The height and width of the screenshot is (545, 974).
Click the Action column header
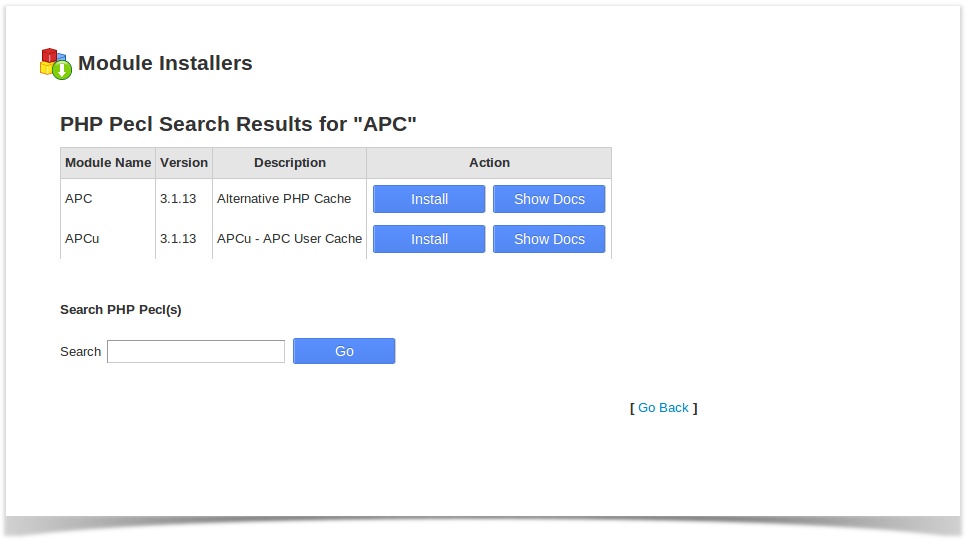(x=489, y=163)
